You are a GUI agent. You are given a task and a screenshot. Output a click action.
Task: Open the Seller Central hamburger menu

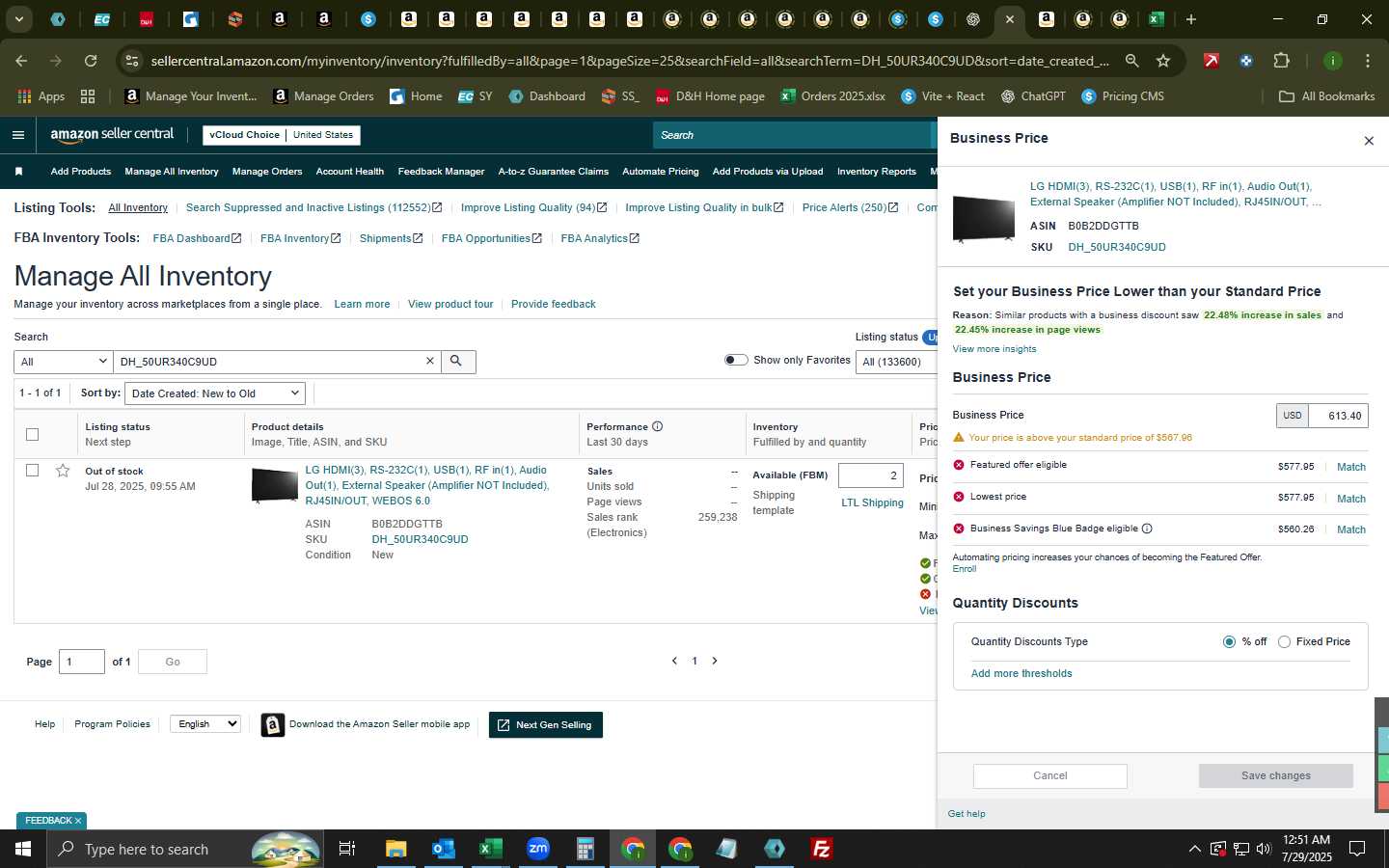pos(17,135)
